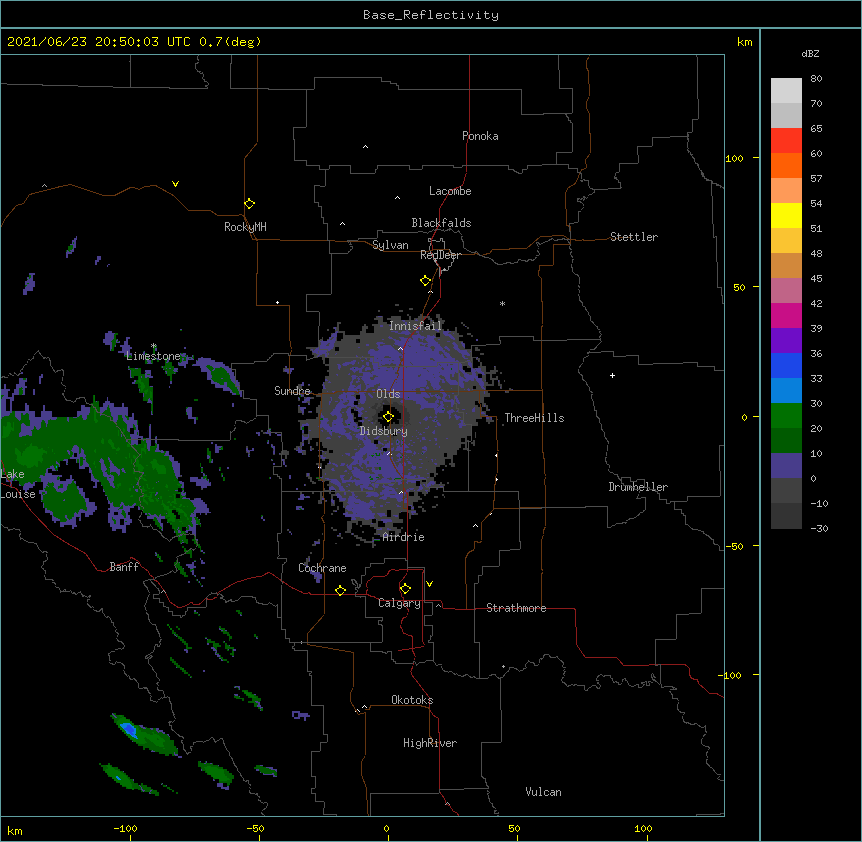Click the Innisfail city label
862x842 pixels.
(x=415, y=326)
